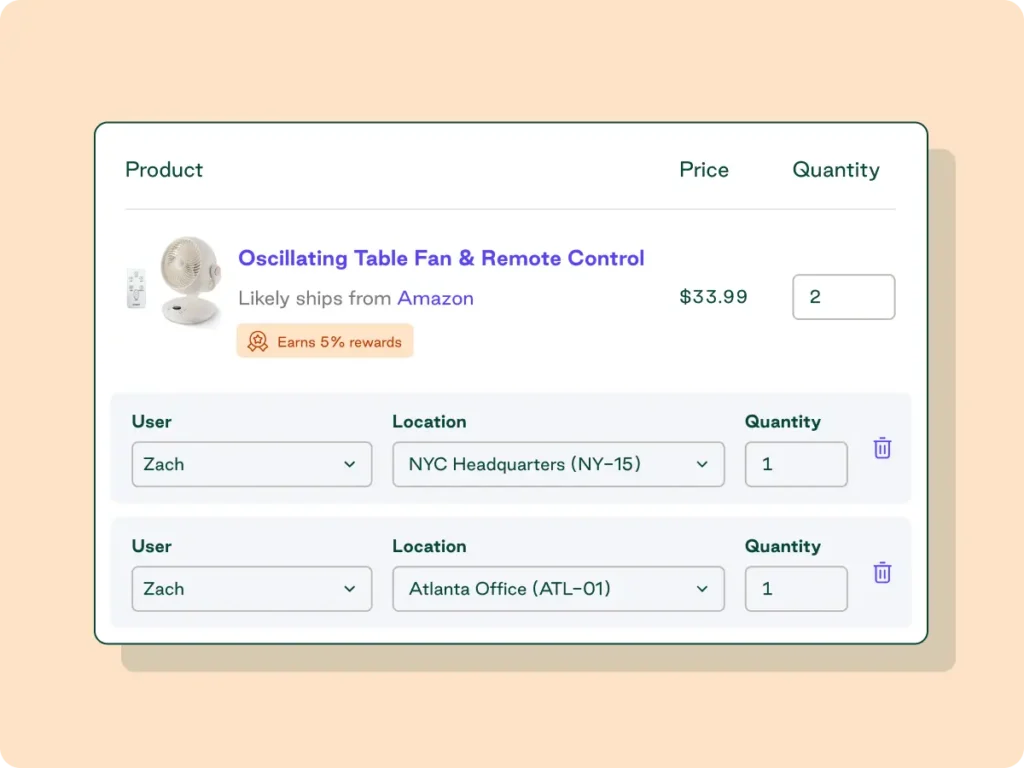This screenshot has width=1024, height=768.
Task: Expand User dropdown in NYC Headquarters row
Action: click(x=251, y=464)
